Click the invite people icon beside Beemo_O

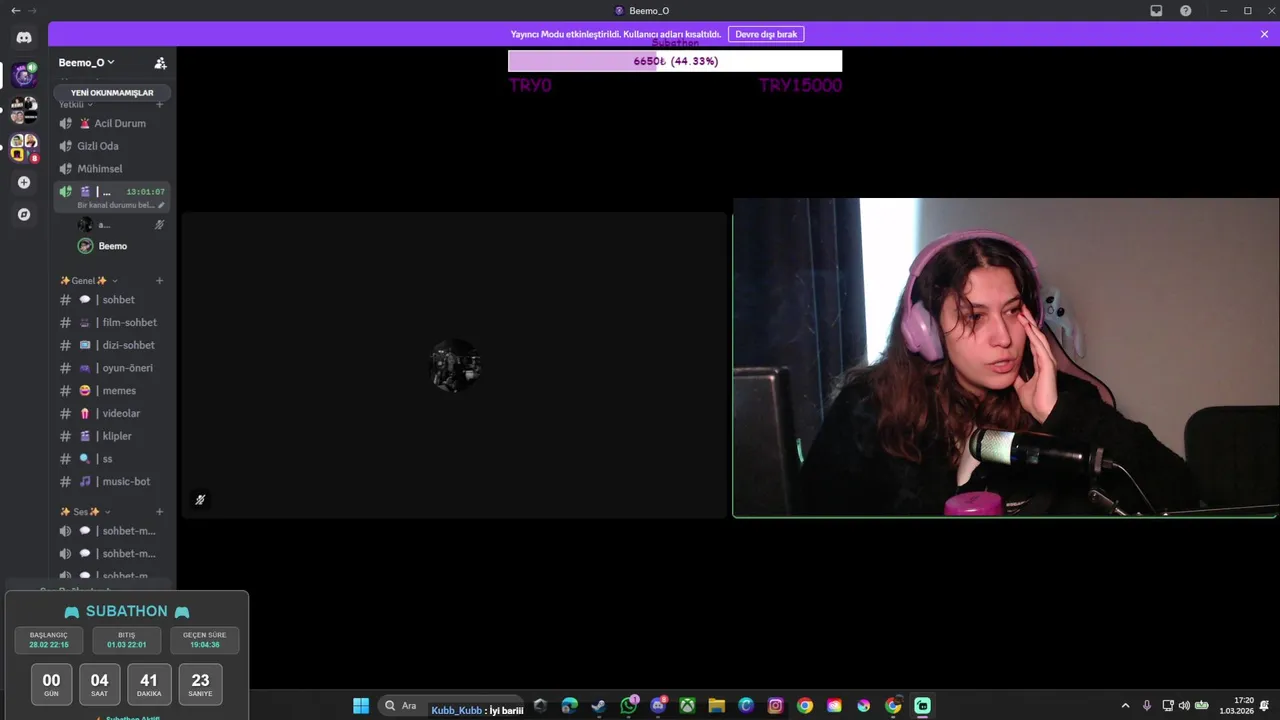pyautogui.click(x=160, y=63)
